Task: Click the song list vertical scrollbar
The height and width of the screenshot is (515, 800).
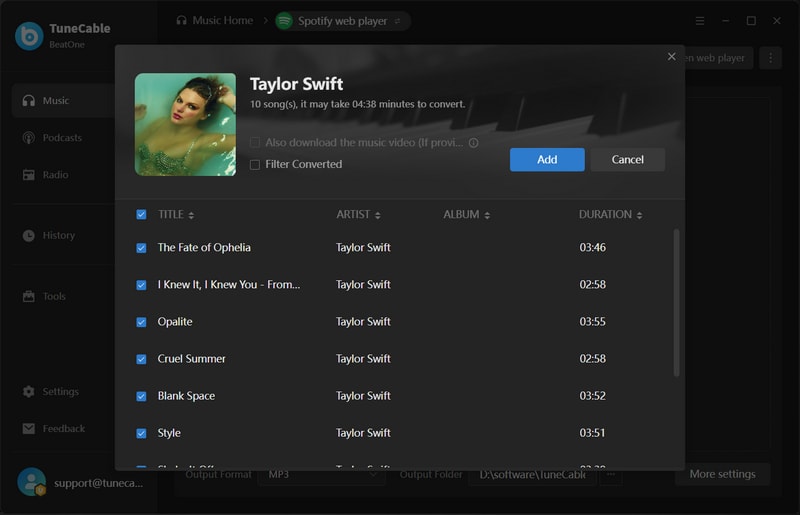Action: point(677,303)
